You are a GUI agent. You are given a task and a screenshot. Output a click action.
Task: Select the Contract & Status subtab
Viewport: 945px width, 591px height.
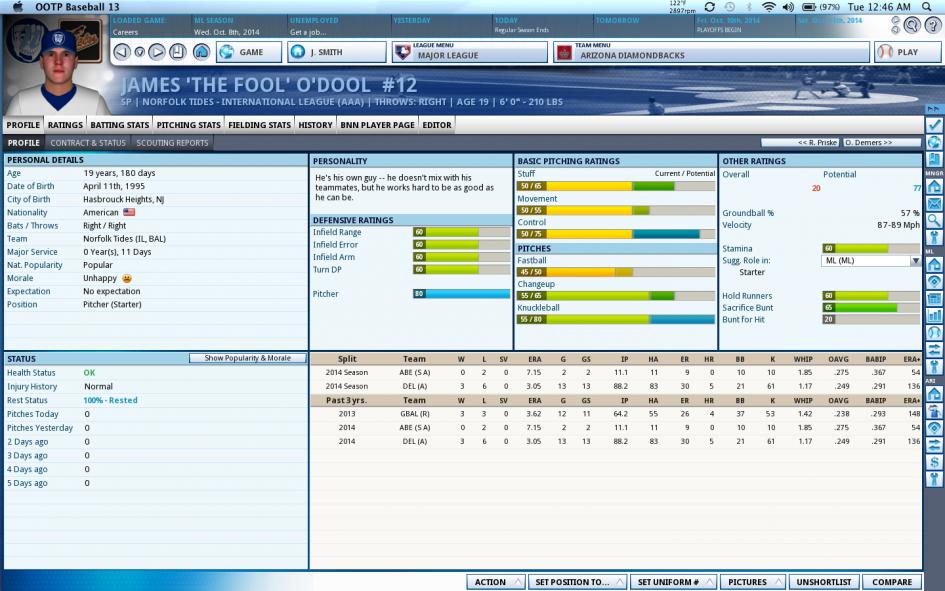88,143
